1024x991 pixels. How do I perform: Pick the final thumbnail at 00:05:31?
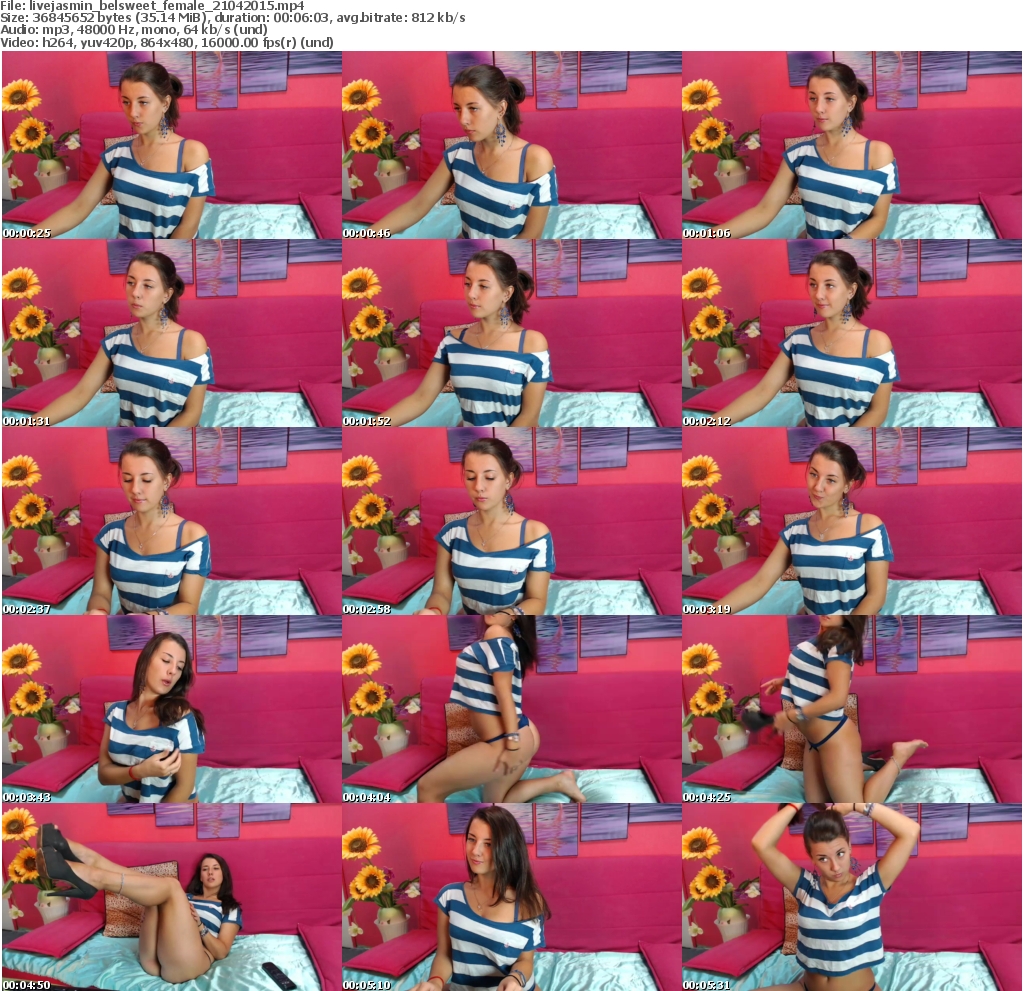pos(851,897)
